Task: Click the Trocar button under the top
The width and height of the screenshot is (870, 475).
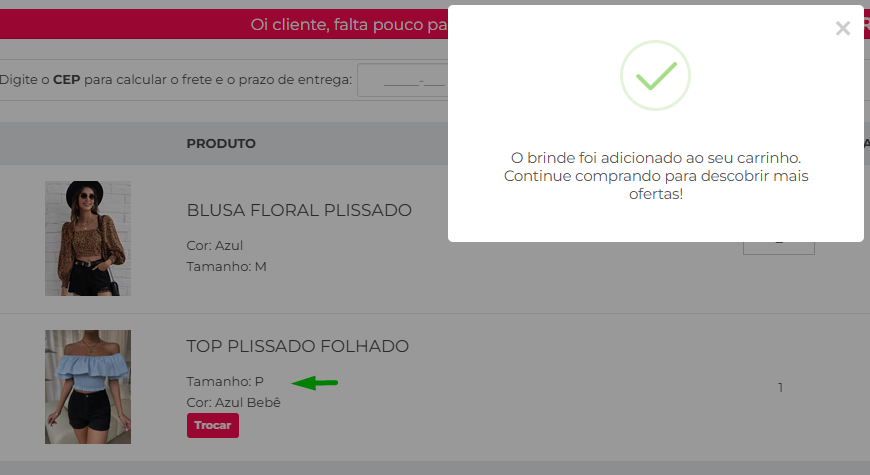Action: (213, 425)
